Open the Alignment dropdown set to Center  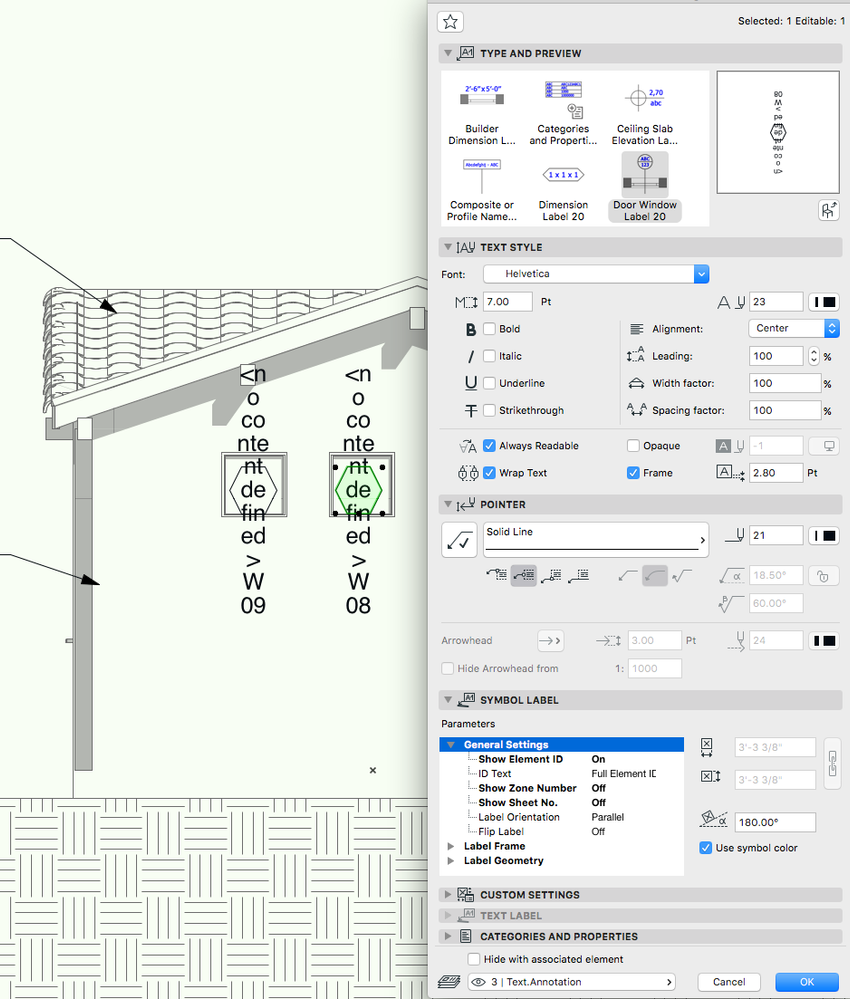coord(793,328)
